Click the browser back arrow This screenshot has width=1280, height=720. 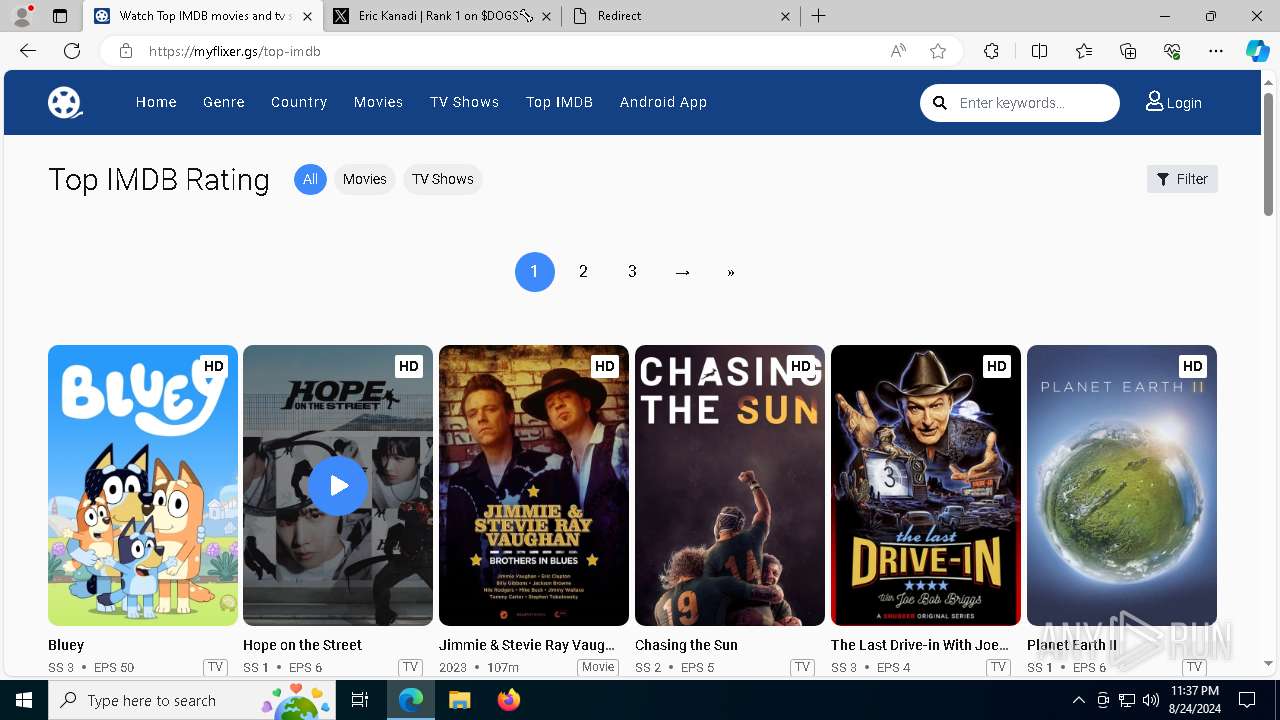[28, 51]
